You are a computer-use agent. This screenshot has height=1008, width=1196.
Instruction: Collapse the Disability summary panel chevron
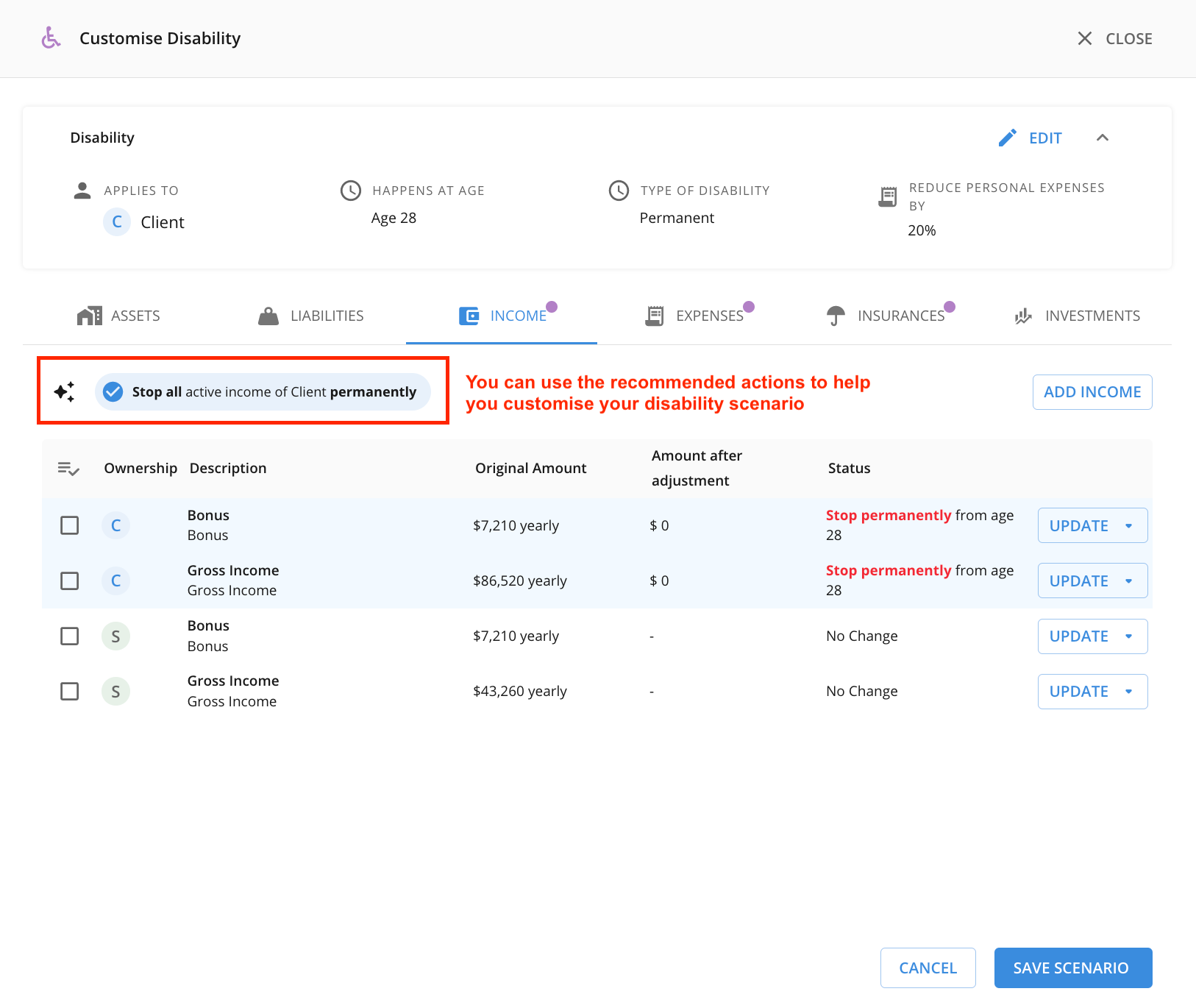pos(1102,138)
